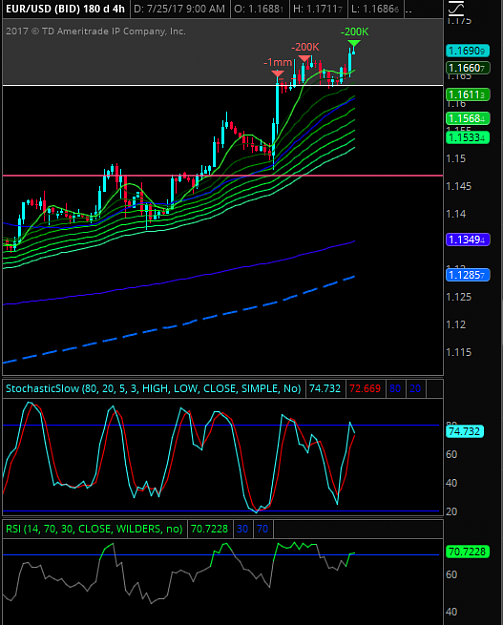Open the curve drawing tool icon
Viewport: 503px width, 625px height.
pyautogui.click(x=456, y=8)
